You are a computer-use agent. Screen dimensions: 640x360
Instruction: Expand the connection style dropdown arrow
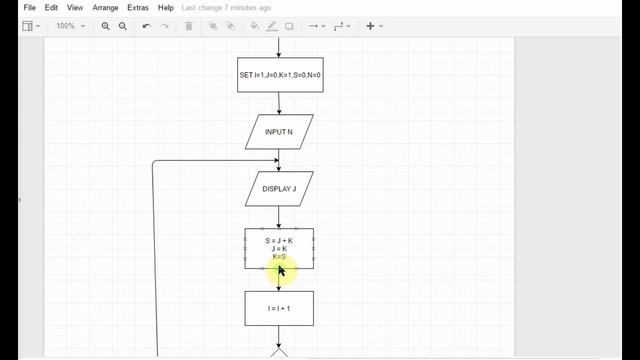[x=324, y=26]
